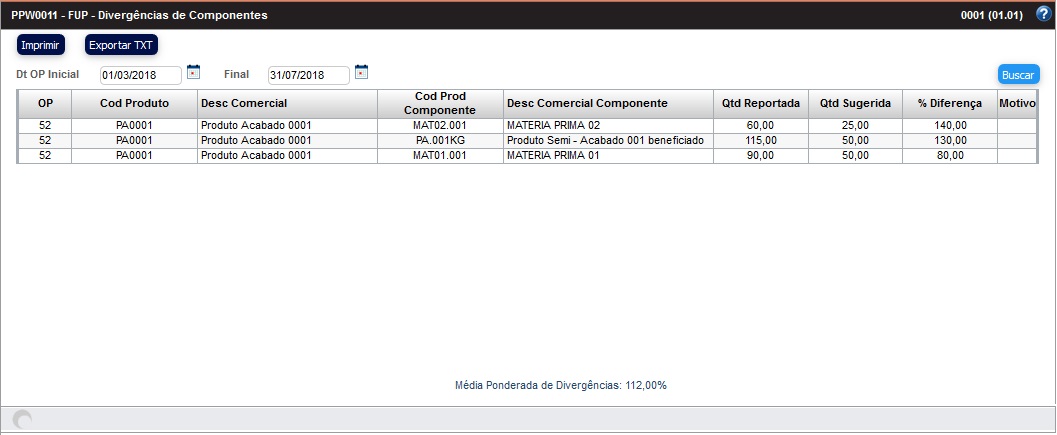Viewport: 1057px width, 435px height.
Task: Sort by Qtd Reportada column header
Action: [760, 103]
